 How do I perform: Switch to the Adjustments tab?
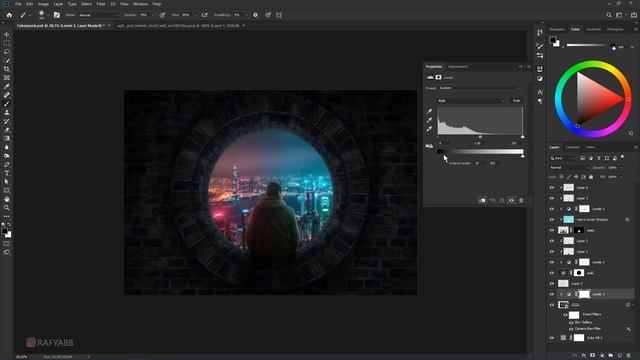click(458, 67)
